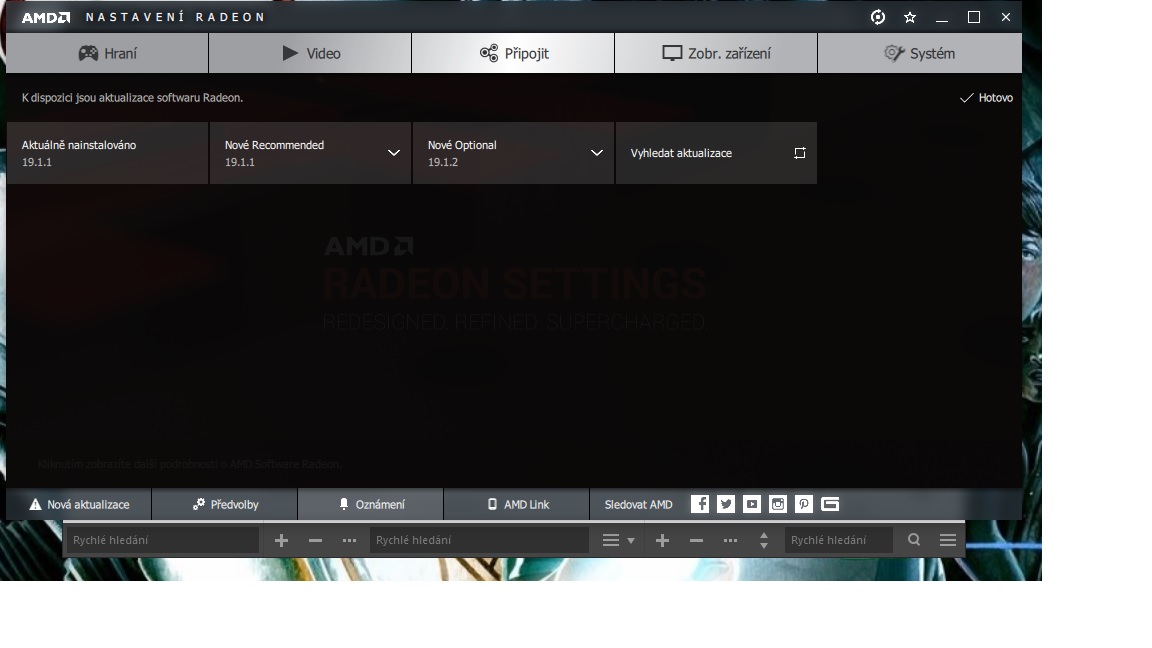Click the play icon on Video tab

click(x=290, y=53)
